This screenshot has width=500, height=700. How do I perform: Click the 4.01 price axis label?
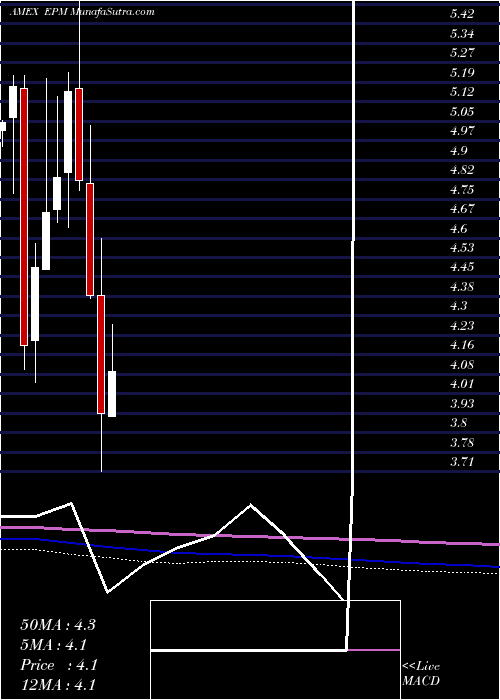pyautogui.click(x=462, y=383)
